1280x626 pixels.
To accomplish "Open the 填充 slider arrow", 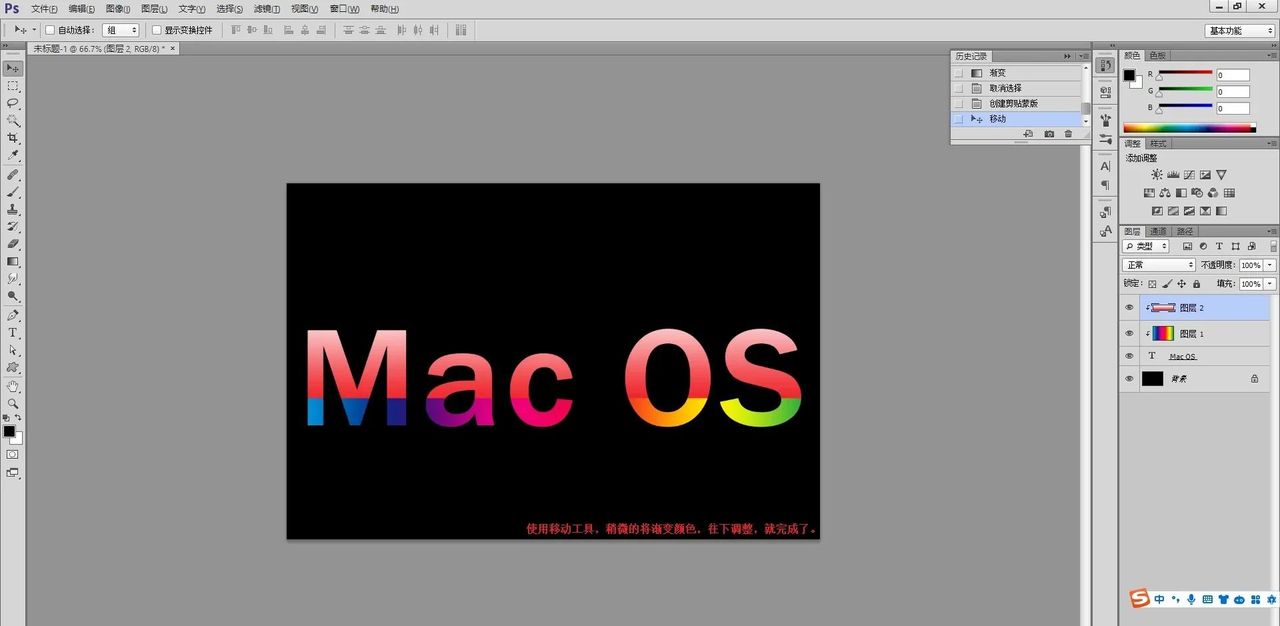I will [x=1270, y=284].
